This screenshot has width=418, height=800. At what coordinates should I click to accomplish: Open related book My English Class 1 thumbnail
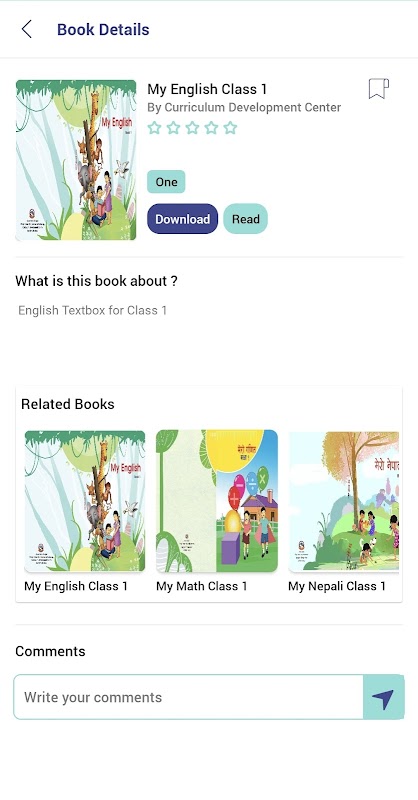[x=85, y=501]
